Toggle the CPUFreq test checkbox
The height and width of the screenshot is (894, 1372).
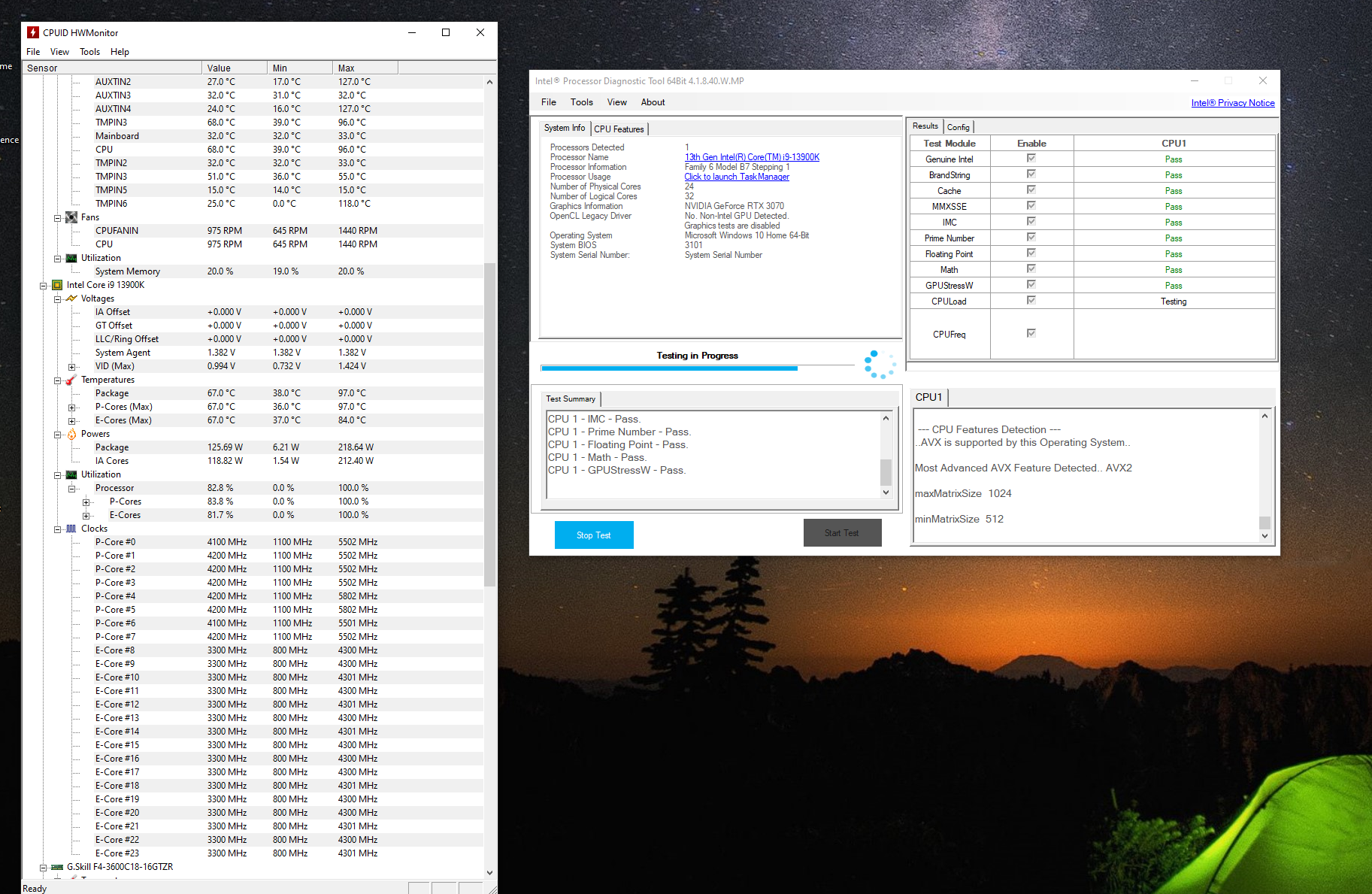[x=1031, y=333]
